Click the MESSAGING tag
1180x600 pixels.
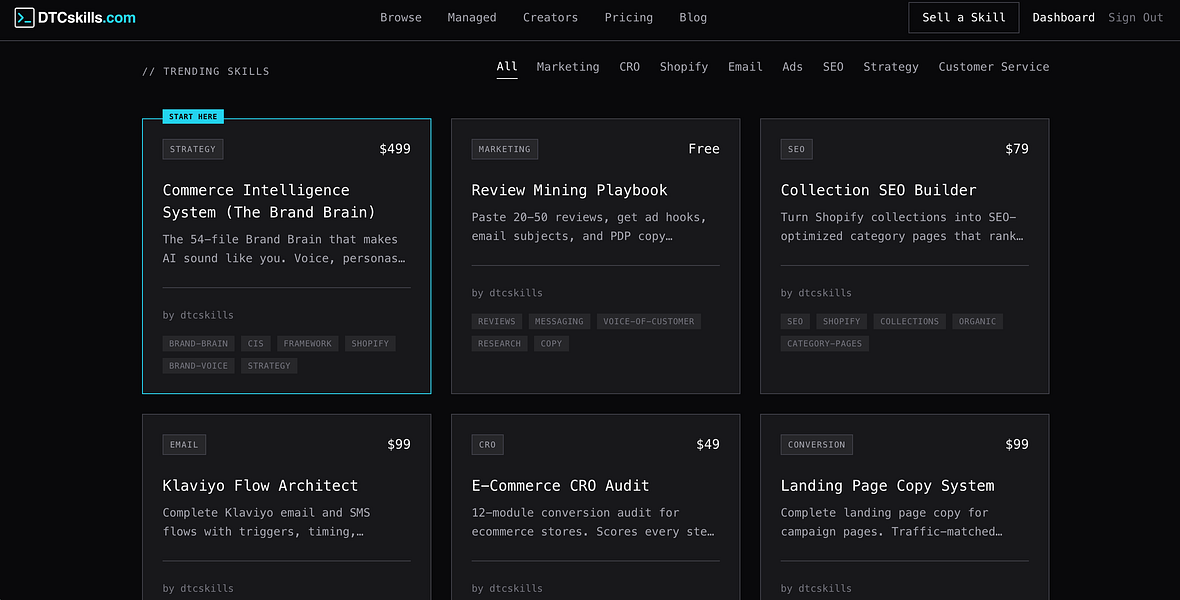click(559, 321)
